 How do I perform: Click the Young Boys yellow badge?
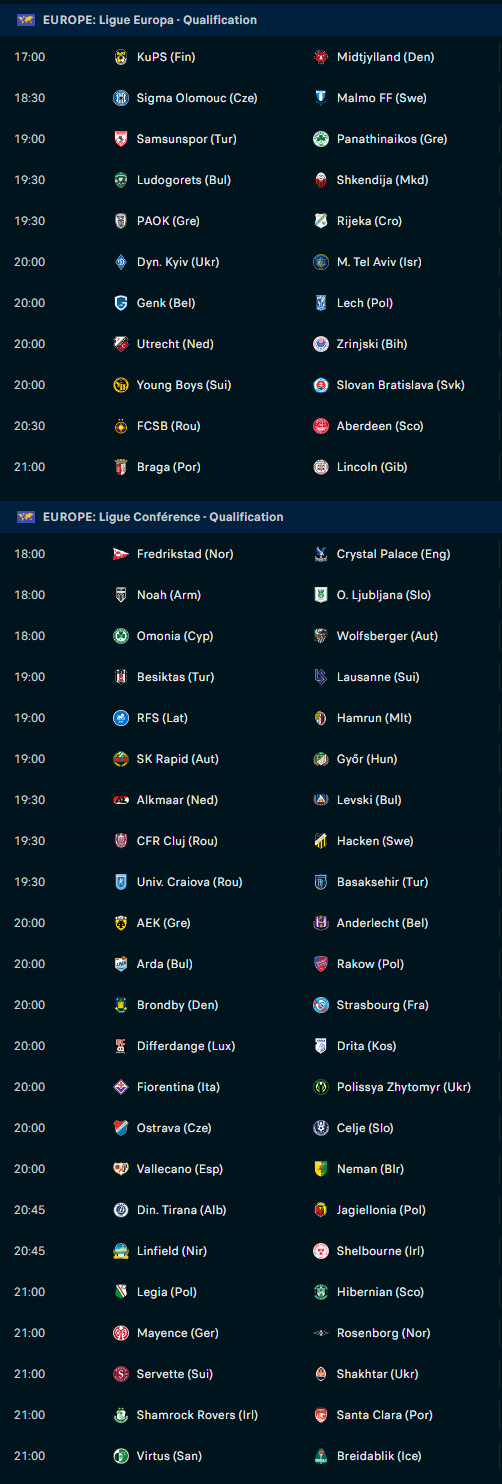pyautogui.click(x=121, y=385)
